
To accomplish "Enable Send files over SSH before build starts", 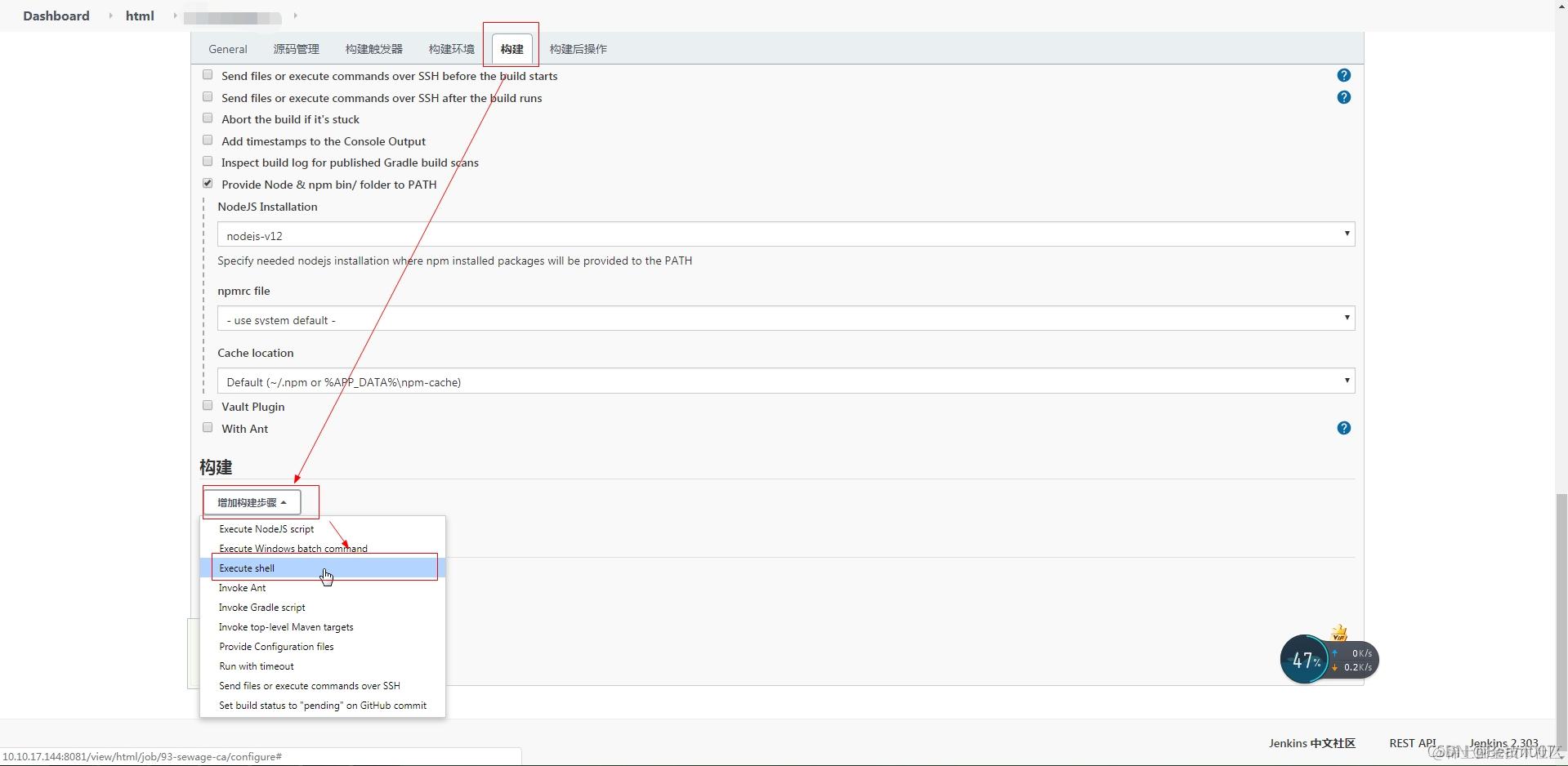I will 208,75.
